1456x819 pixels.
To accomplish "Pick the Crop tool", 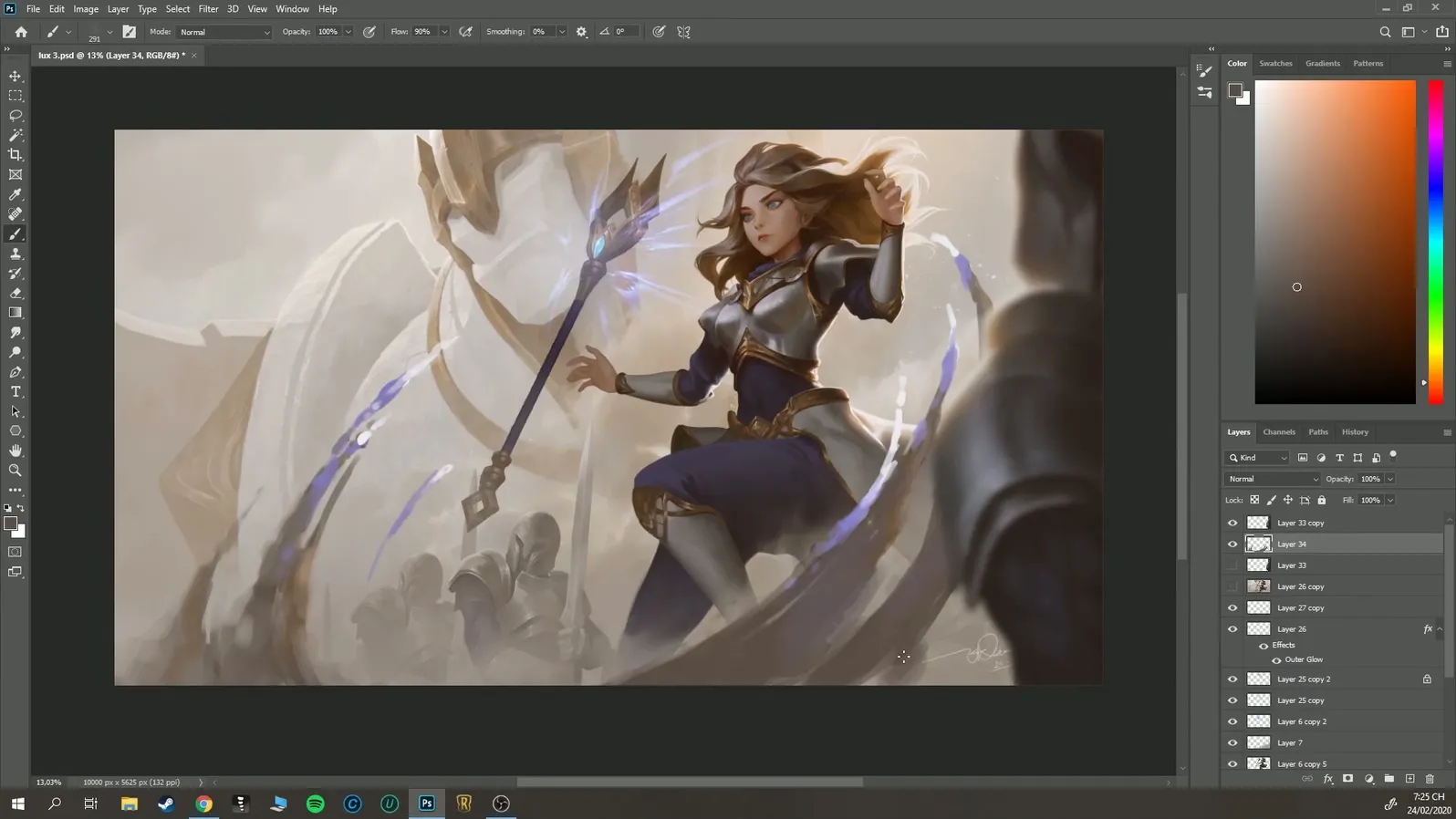I will (16, 155).
